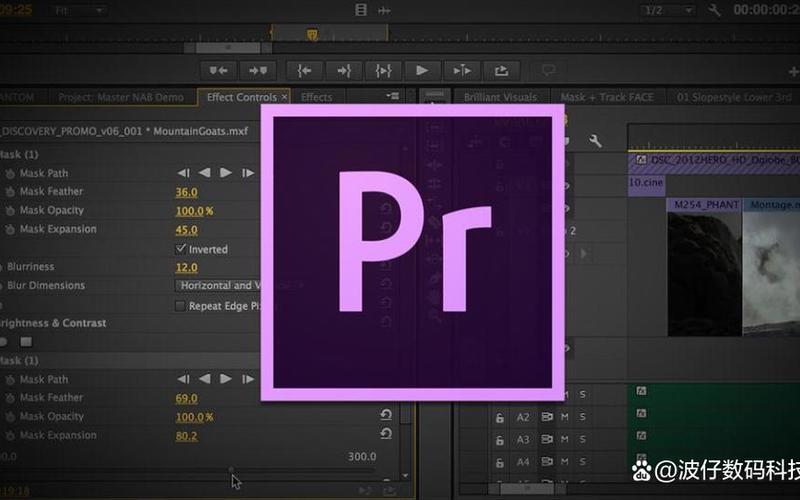Click the yellow playhead marker in monitor ruler

pos(312,34)
